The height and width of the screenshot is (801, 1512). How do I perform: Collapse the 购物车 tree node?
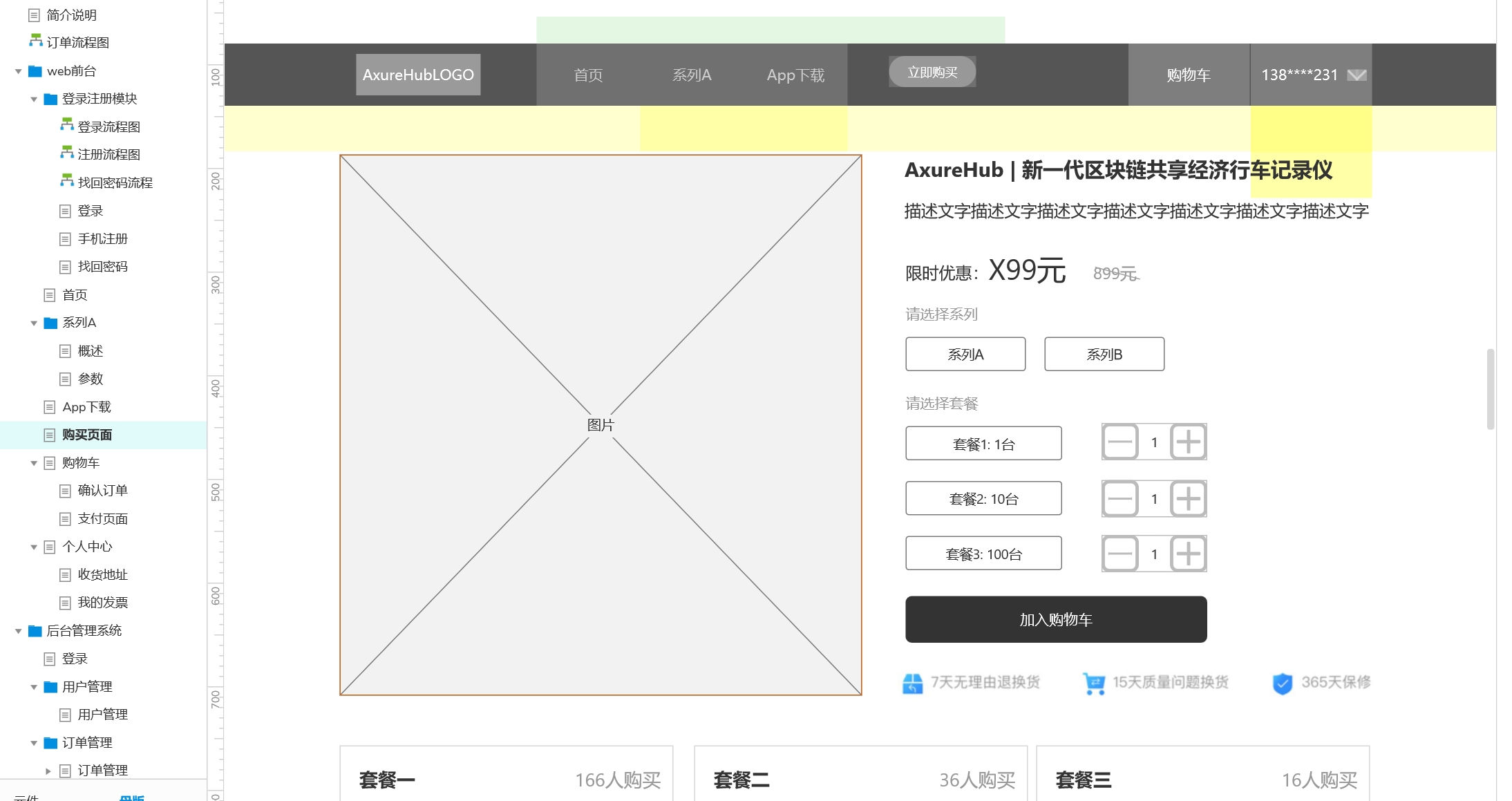coord(34,463)
